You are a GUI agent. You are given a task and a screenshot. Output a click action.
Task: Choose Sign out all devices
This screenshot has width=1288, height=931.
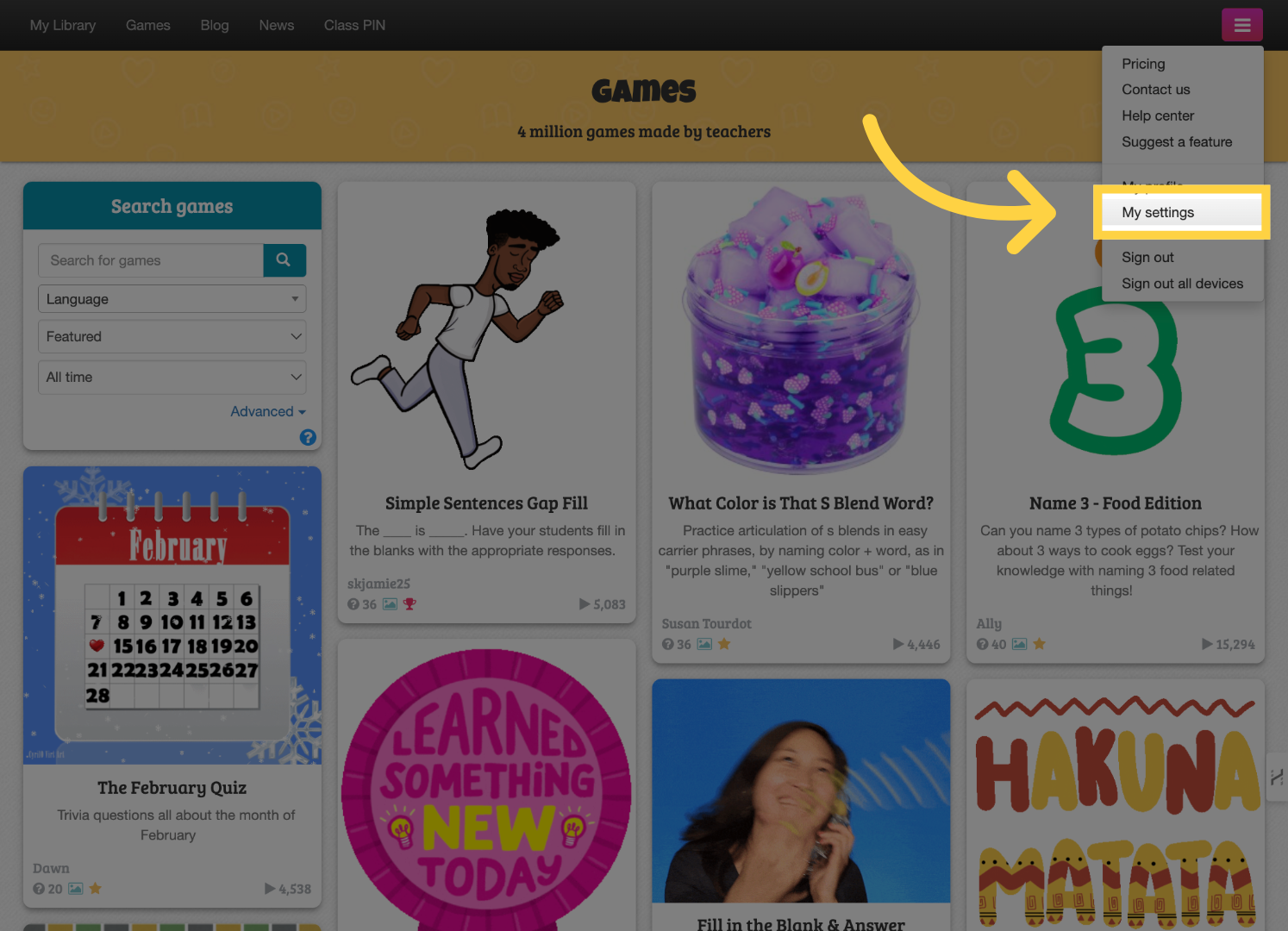point(1182,284)
